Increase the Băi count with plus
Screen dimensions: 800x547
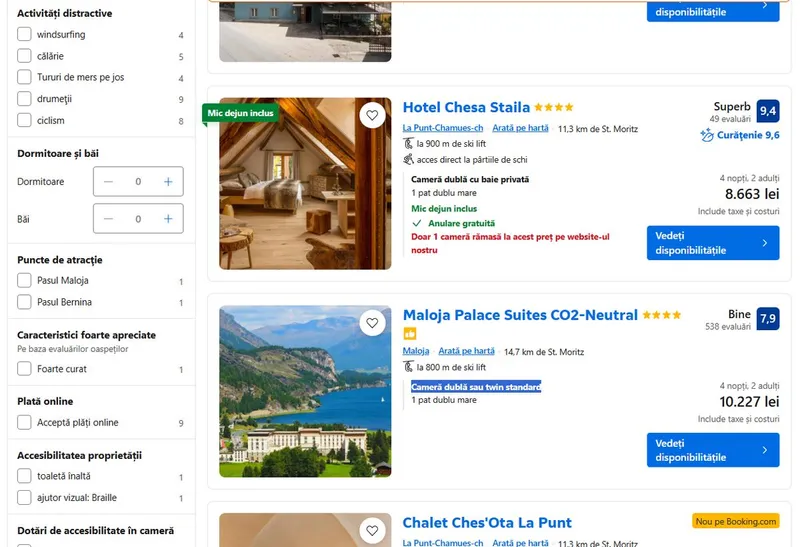[x=168, y=218]
